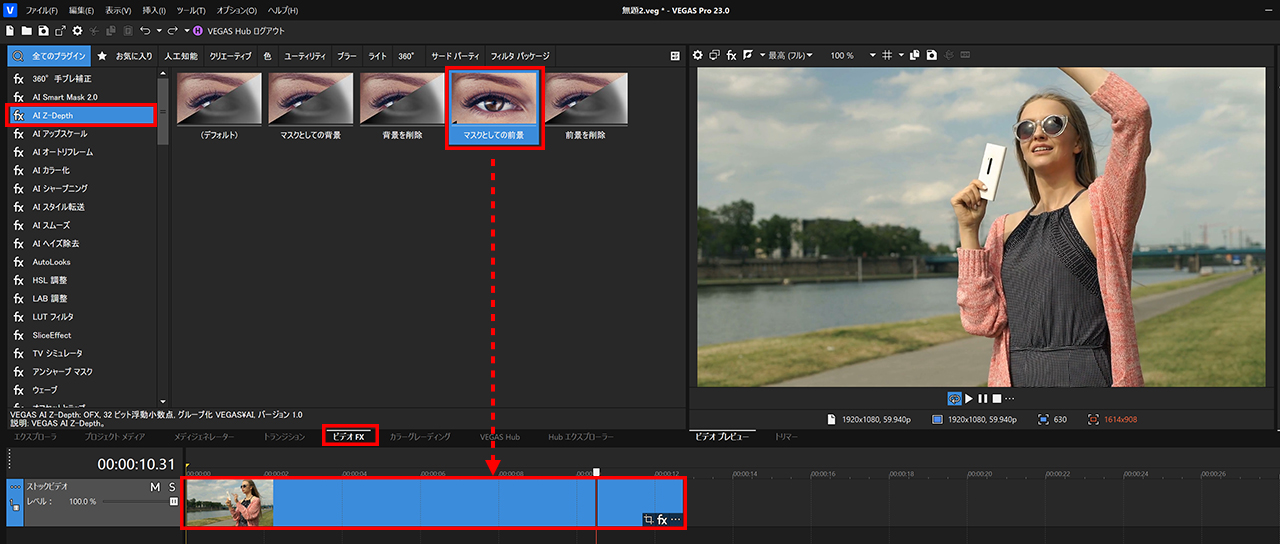This screenshot has height=544, width=1280.
Task: Save preview snapshot to file icon
Action: click(x=931, y=55)
